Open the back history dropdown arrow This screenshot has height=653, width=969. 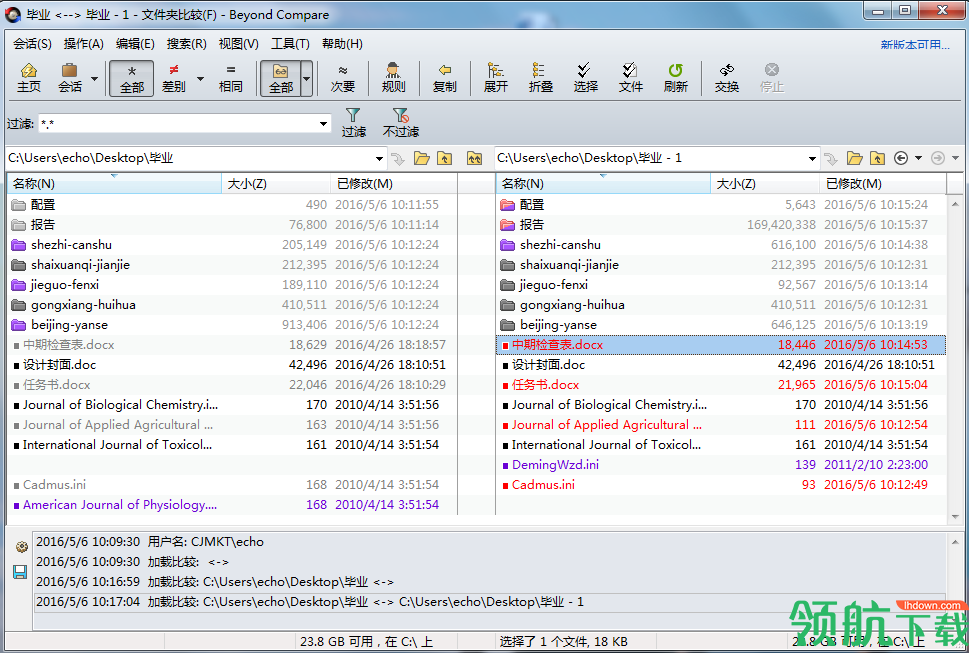coord(918,159)
